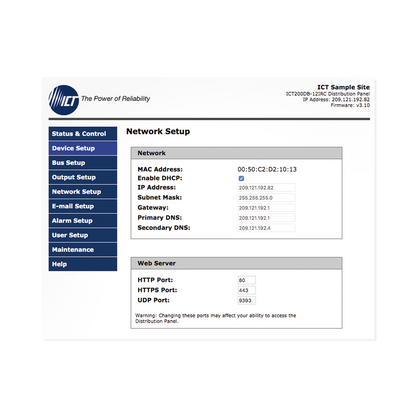Open Output Setup menu item
Image resolution: width=416 pixels, height=416 pixels.
pyautogui.click(x=83, y=177)
